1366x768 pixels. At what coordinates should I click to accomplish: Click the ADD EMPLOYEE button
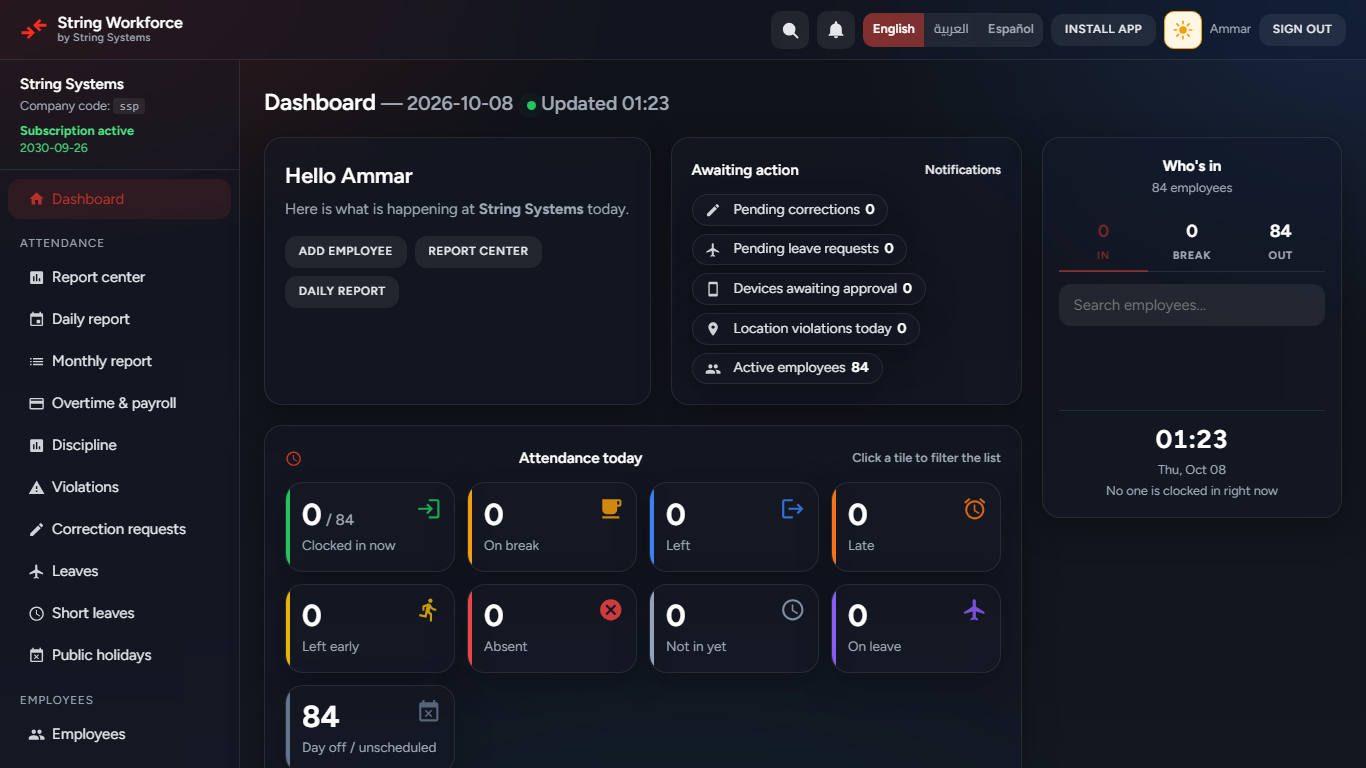(345, 251)
